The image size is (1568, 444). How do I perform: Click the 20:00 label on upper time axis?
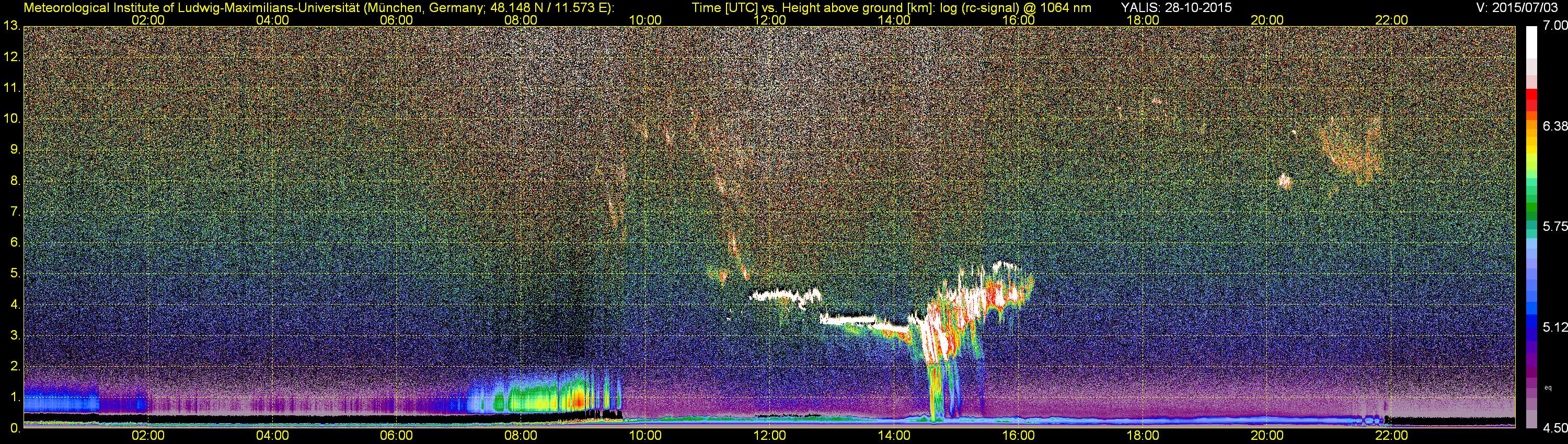click(x=1267, y=20)
